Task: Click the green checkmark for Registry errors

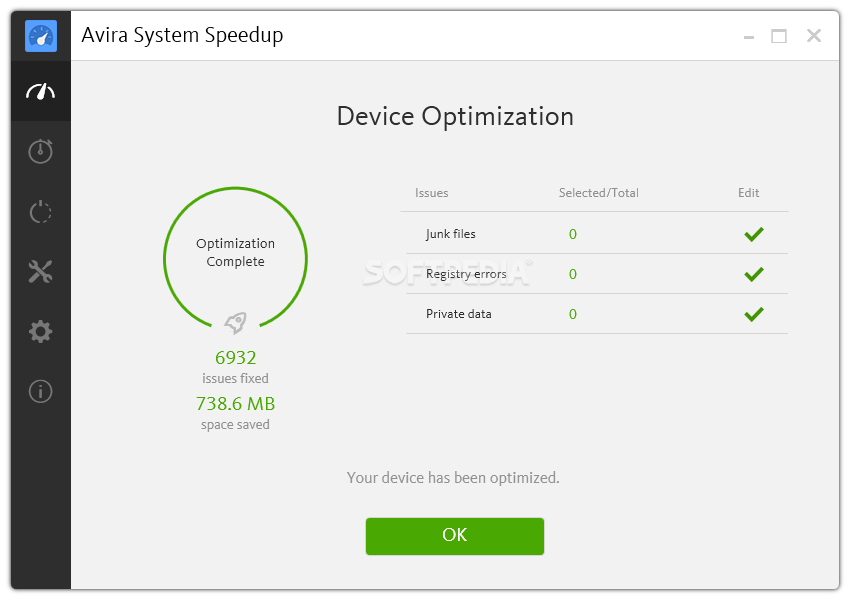Action: coord(754,274)
